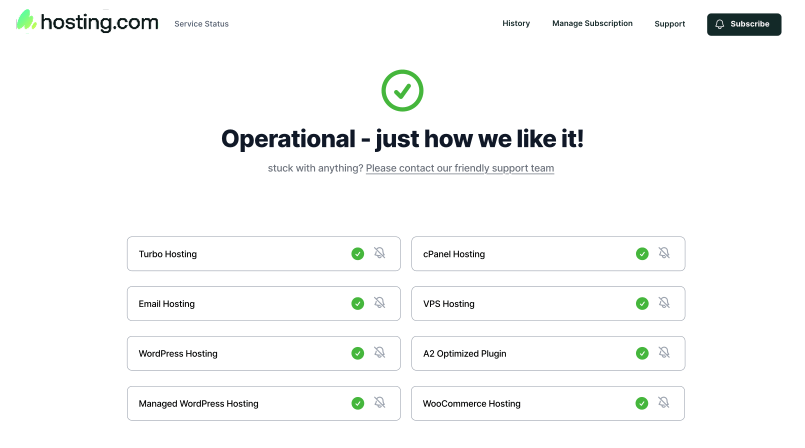
Task: Click the Subscribe button
Action: [744, 24]
